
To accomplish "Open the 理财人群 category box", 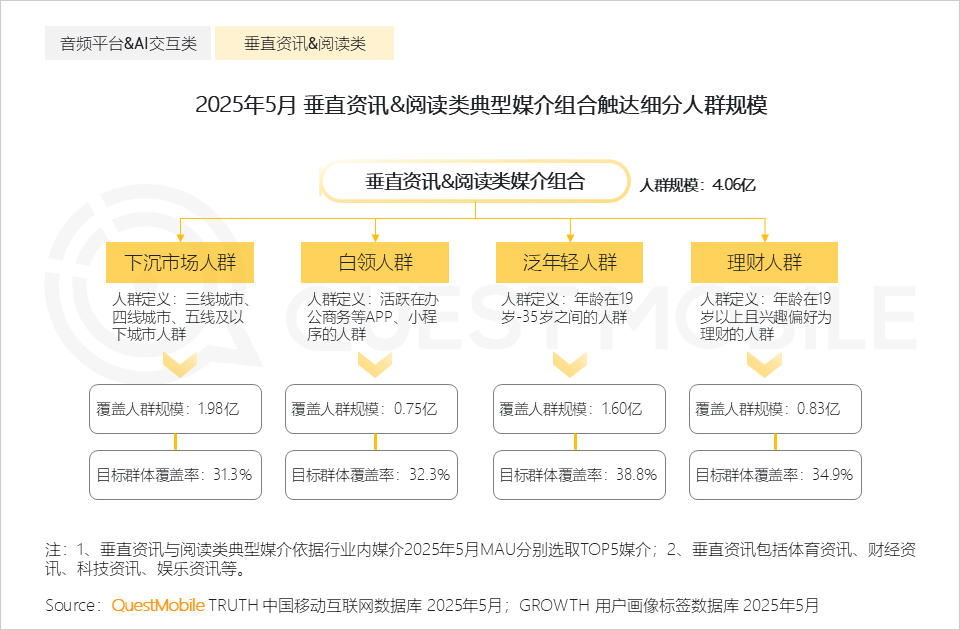I will pyautogui.click(x=765, y=263).
